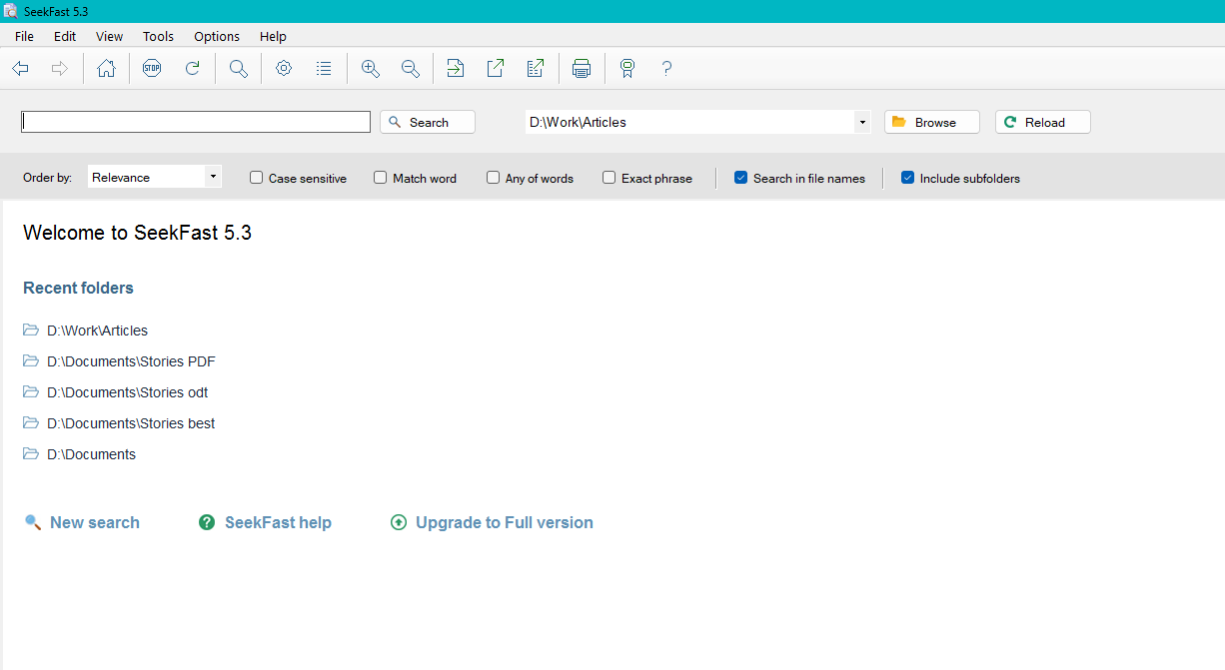The width and height of the screenshot is (1225, 670).
Task: Open settings via the gear icon
Action: (284, 69)
